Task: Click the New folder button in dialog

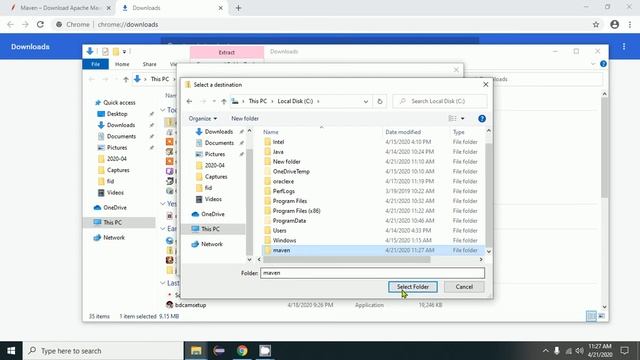Action: pos(245,118)
